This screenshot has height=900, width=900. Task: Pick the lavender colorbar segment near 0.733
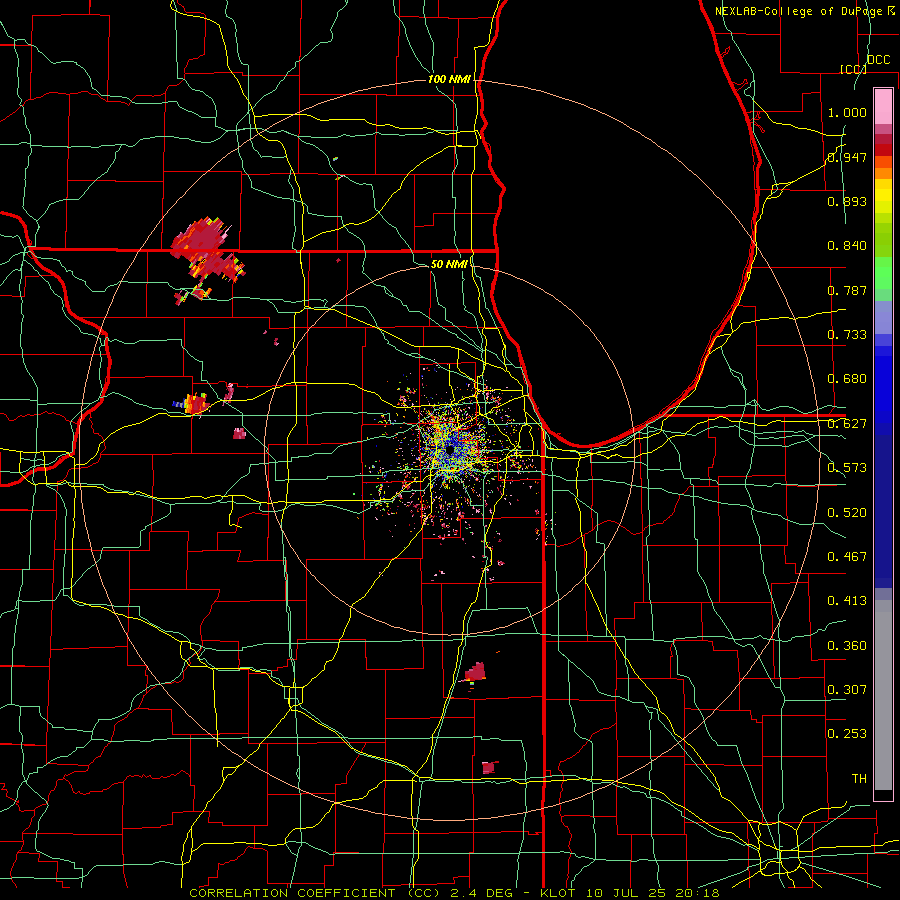883,318
